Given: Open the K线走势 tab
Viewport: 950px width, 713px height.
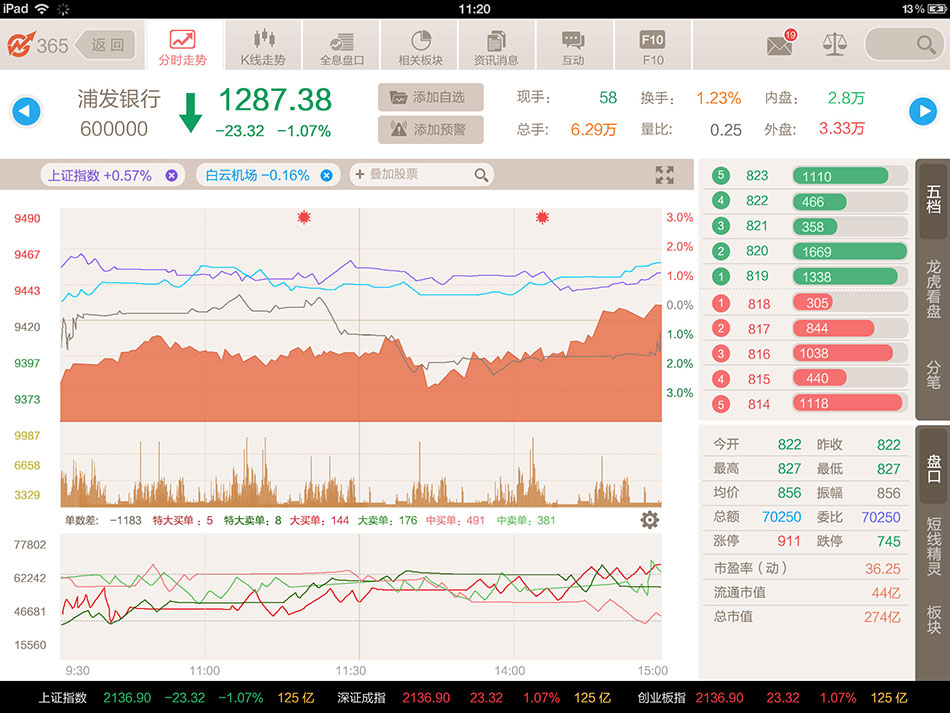Looking at the screenshot, I should point(263,46).
